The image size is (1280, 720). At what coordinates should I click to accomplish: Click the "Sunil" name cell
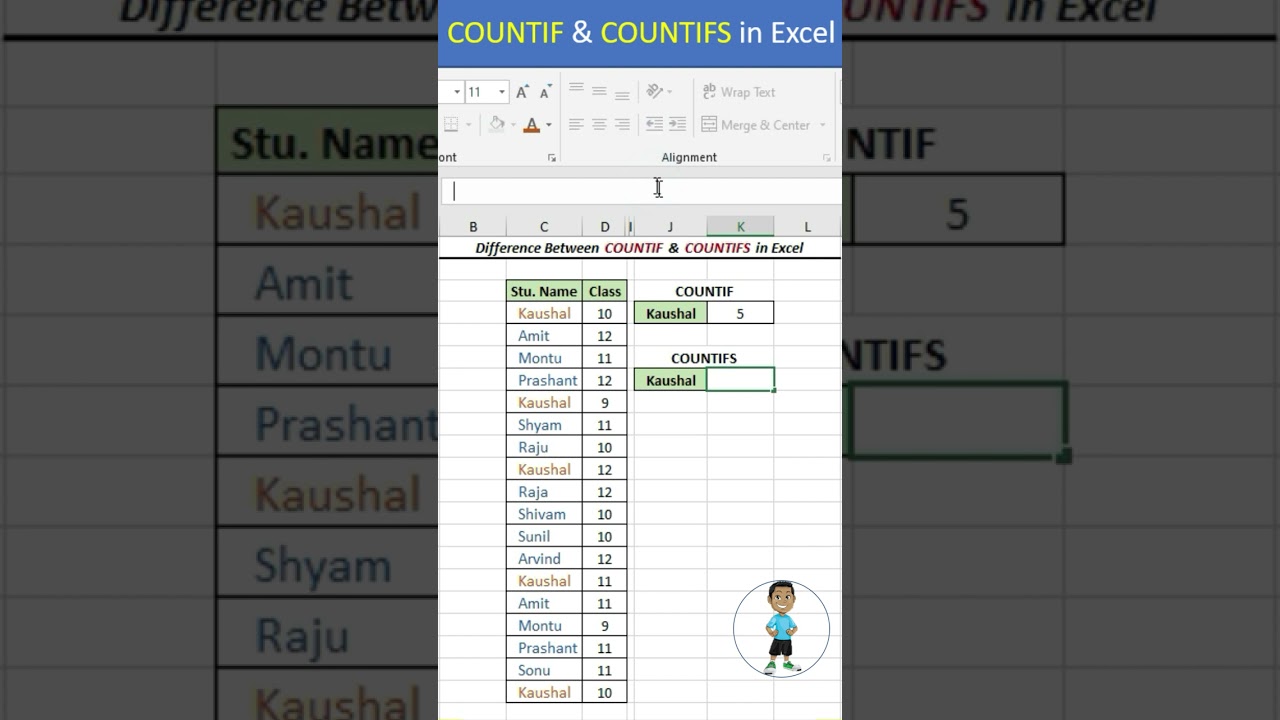[544, 536]
